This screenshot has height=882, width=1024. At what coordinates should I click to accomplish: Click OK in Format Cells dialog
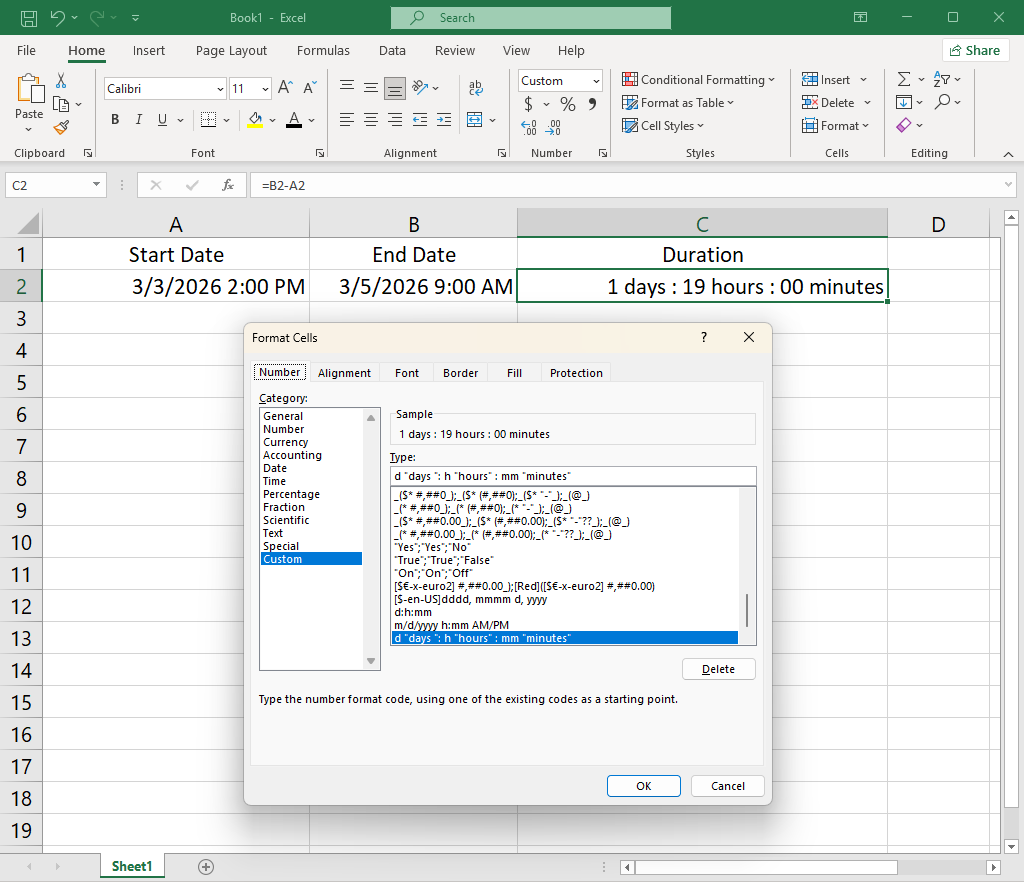pos(644,786)
